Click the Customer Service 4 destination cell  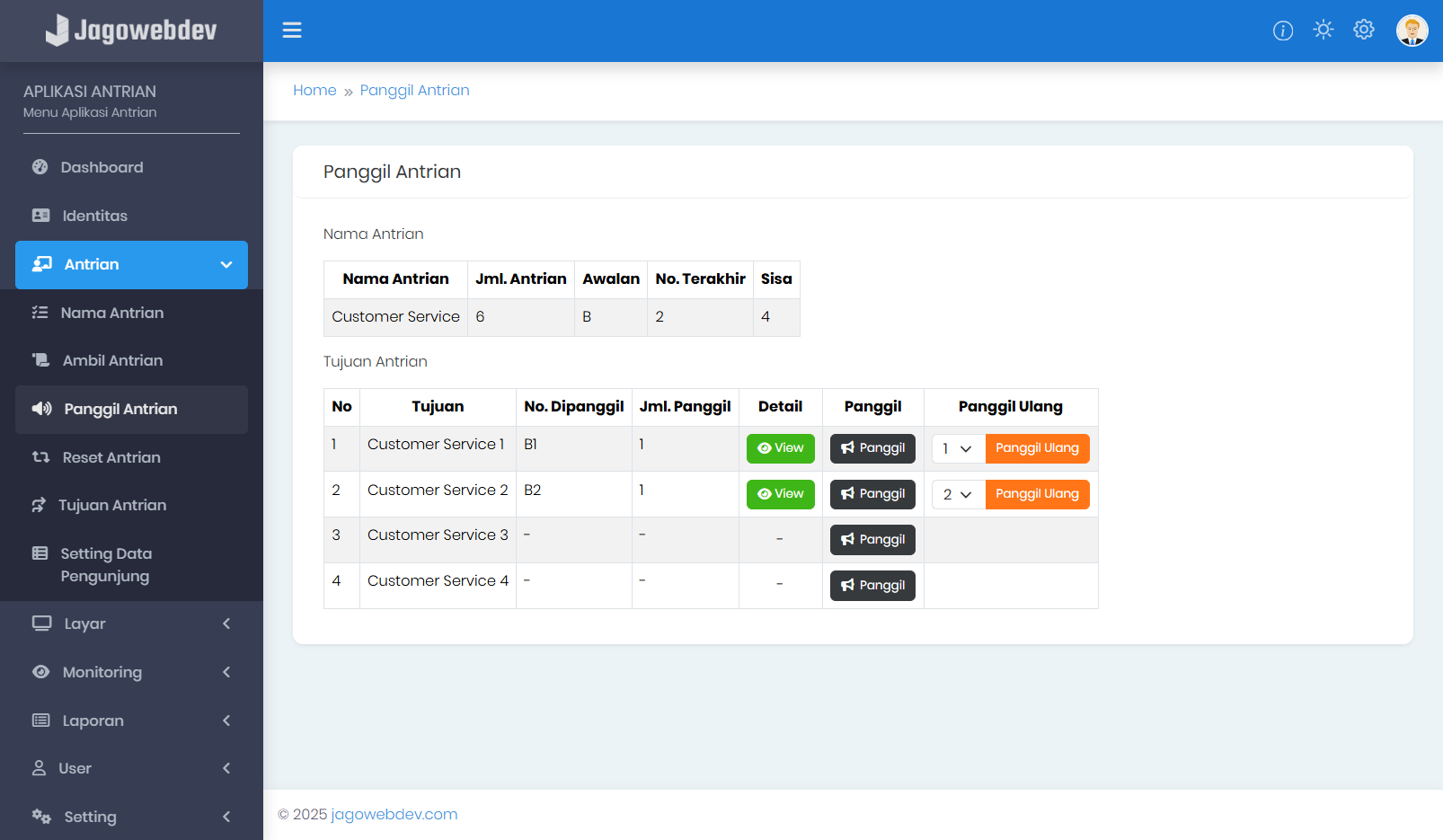[x=438, y=586]
